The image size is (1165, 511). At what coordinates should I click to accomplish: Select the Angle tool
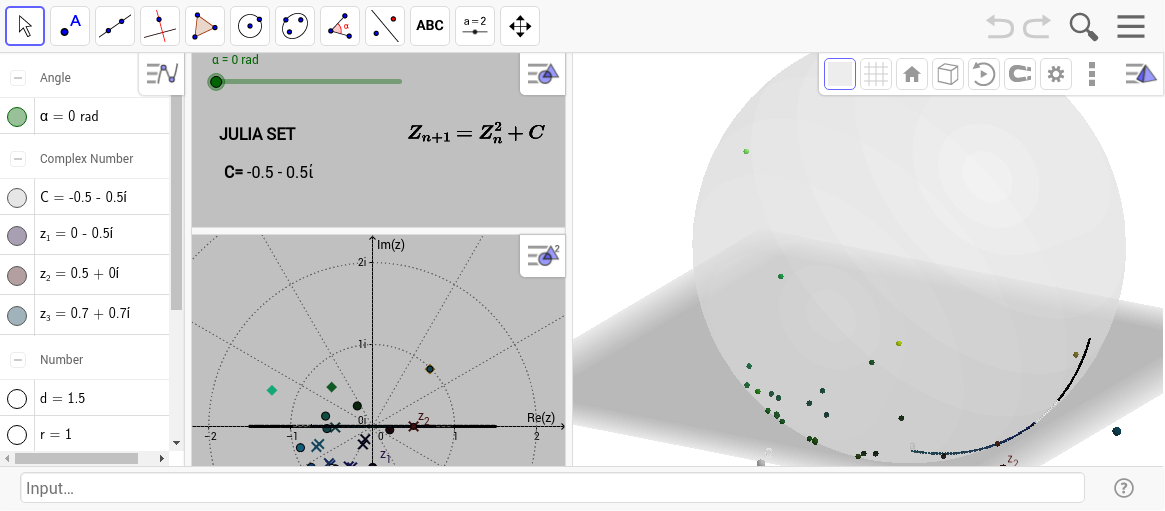tap(340, 26)
